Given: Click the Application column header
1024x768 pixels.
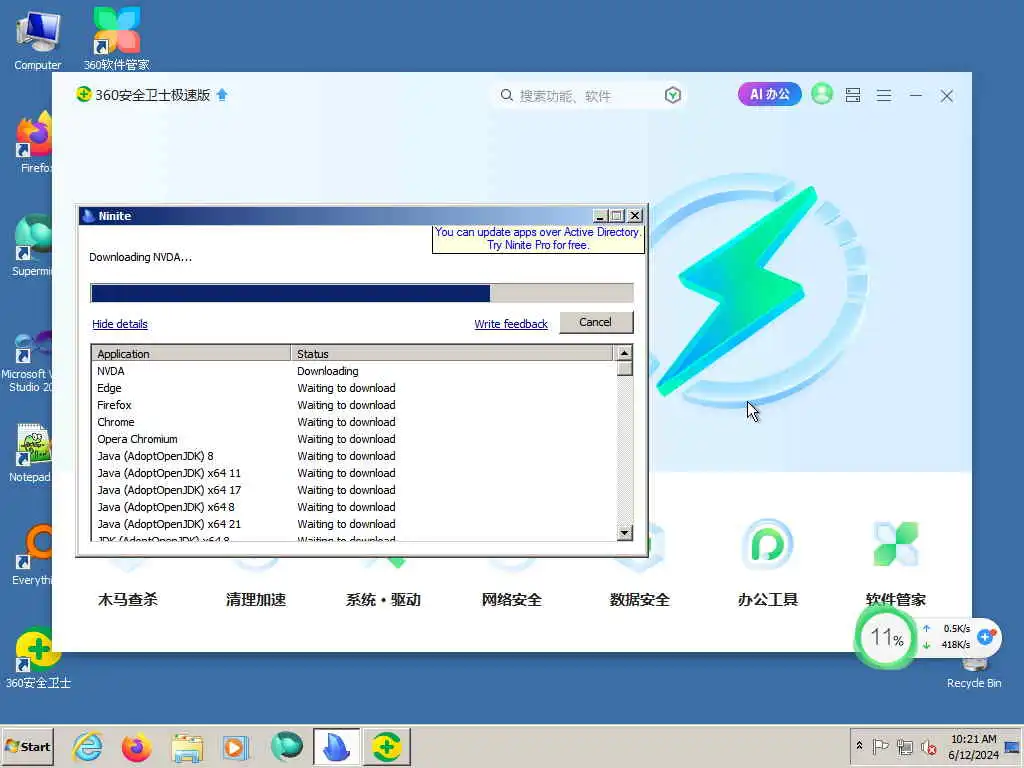Looking at the screenshot, I should [191, 353].
